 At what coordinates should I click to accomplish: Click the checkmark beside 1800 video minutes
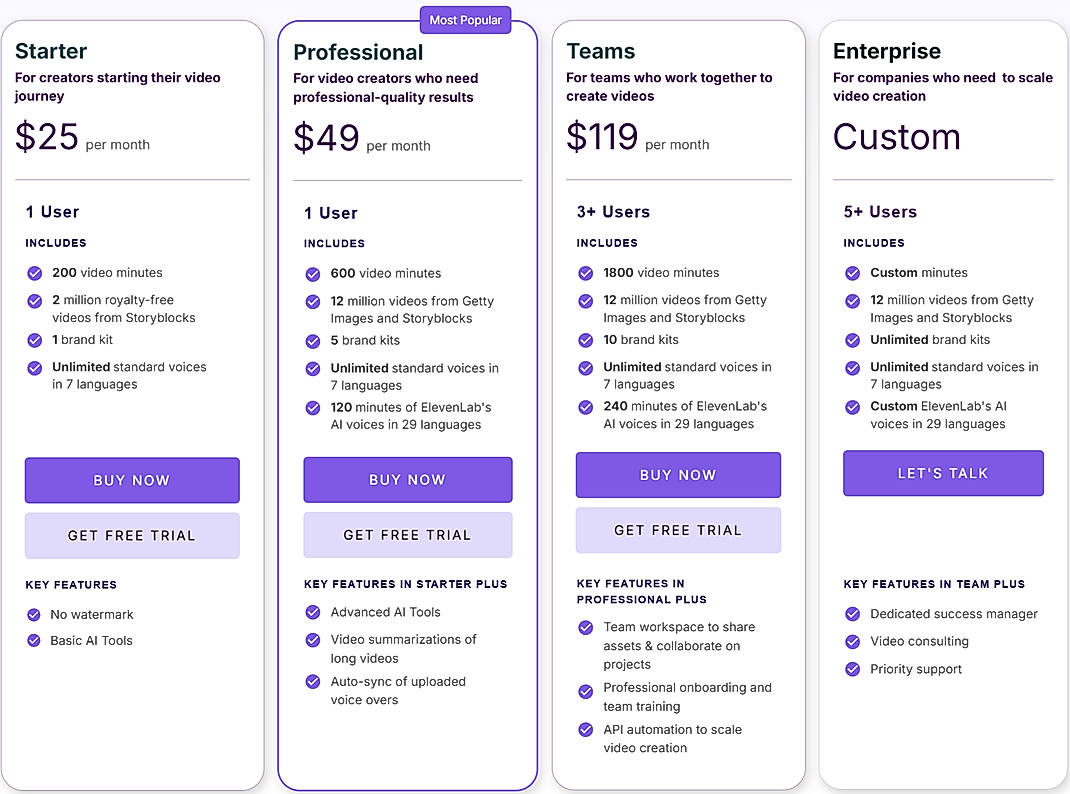coord(586,272)
